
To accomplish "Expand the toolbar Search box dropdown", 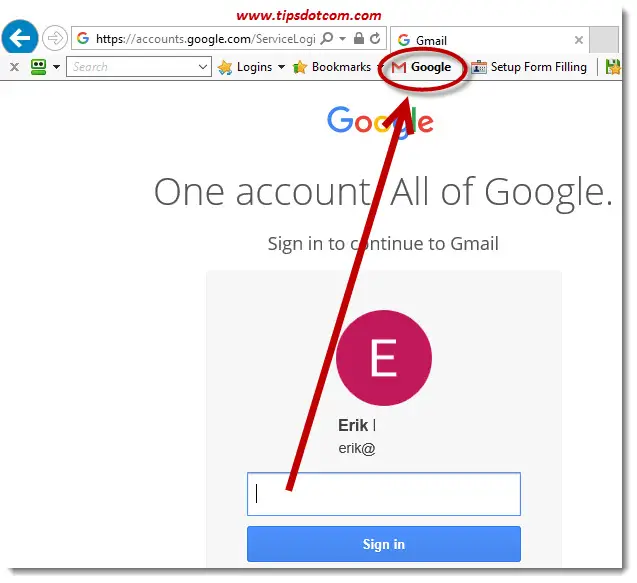I will click(203, 67).
